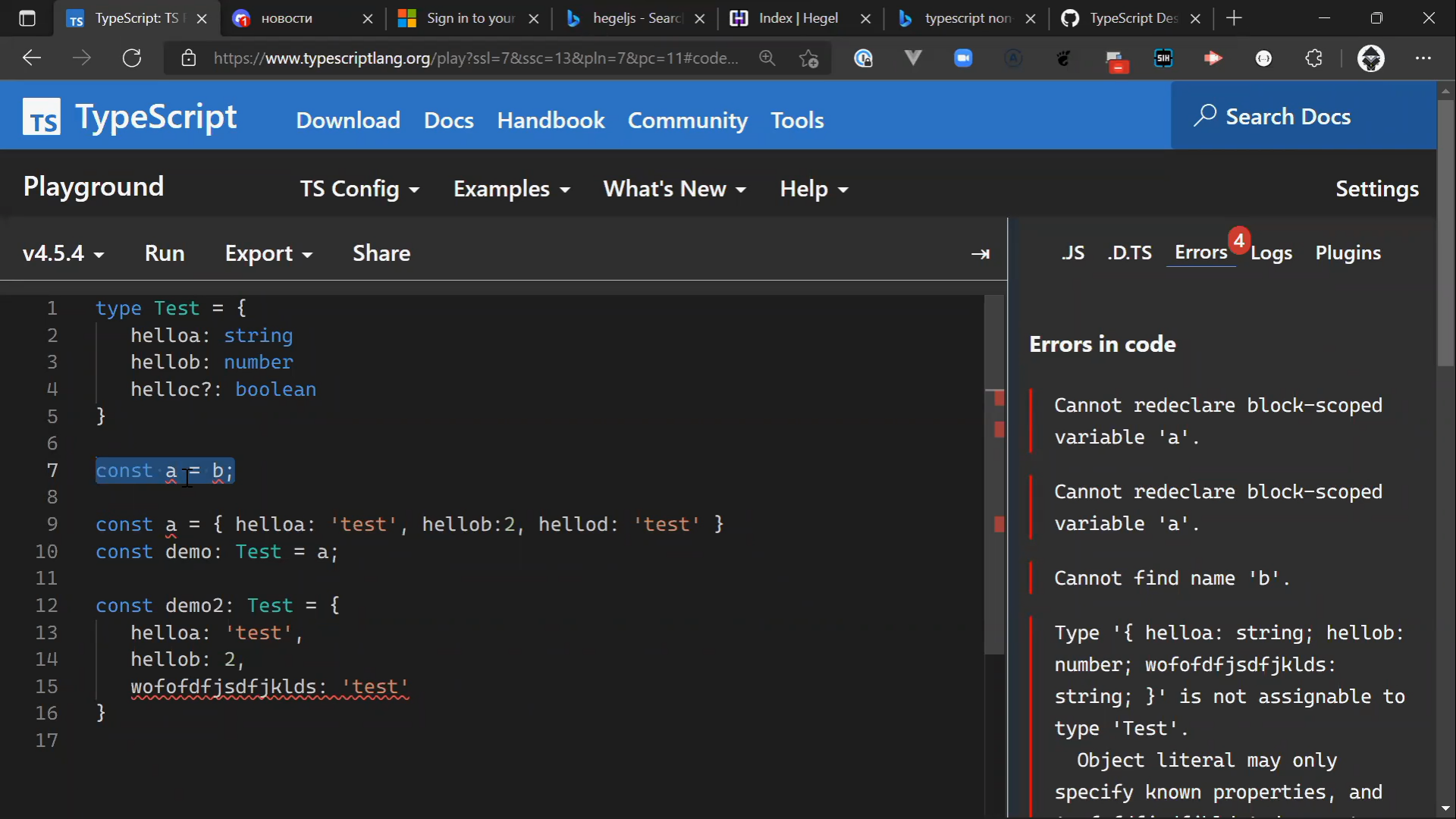The image size is (1456, 819).
Task: Click the Share button
Action: click(381, 253)
